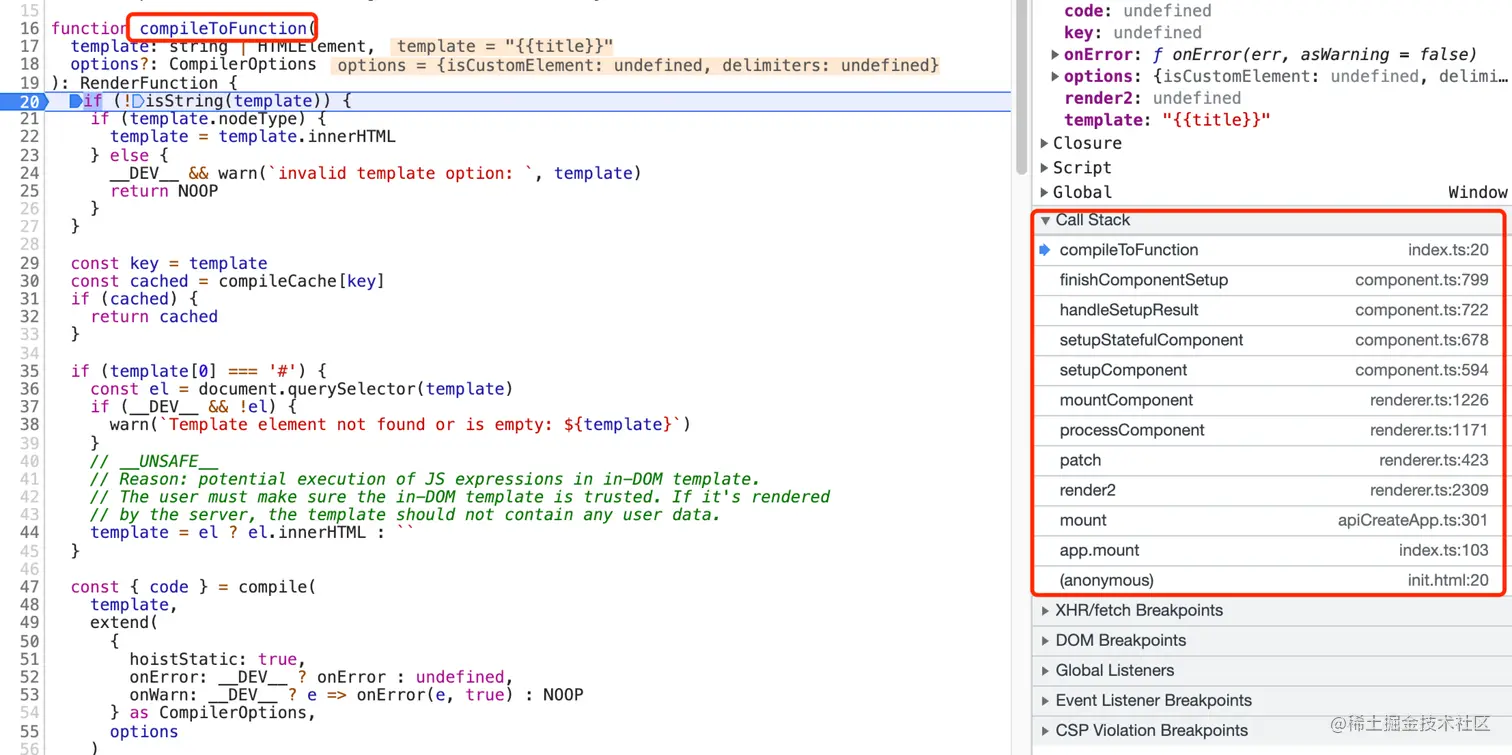Click gutter line number 47

(x=29, y=587)
